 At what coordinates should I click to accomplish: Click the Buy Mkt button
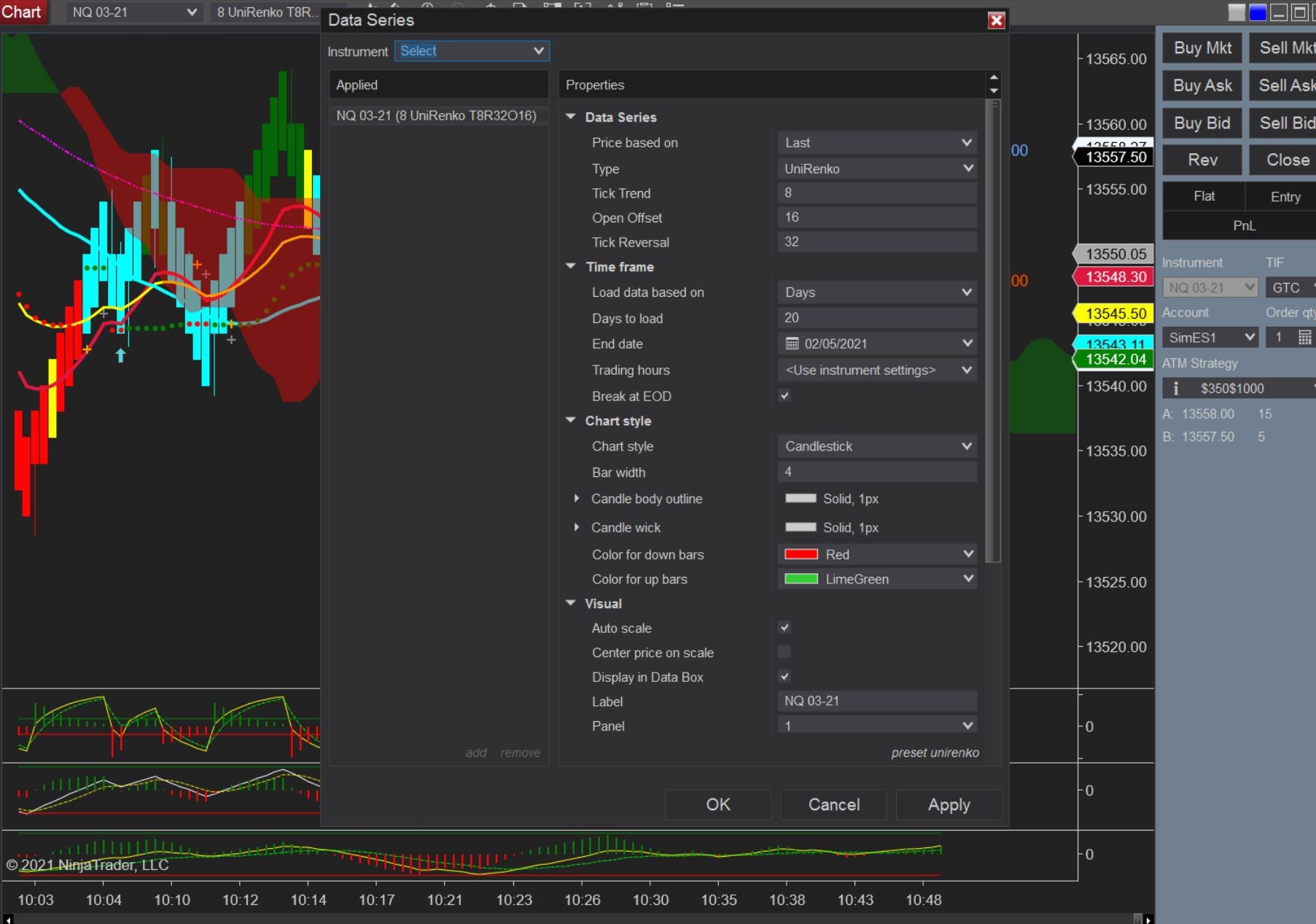1202,48
